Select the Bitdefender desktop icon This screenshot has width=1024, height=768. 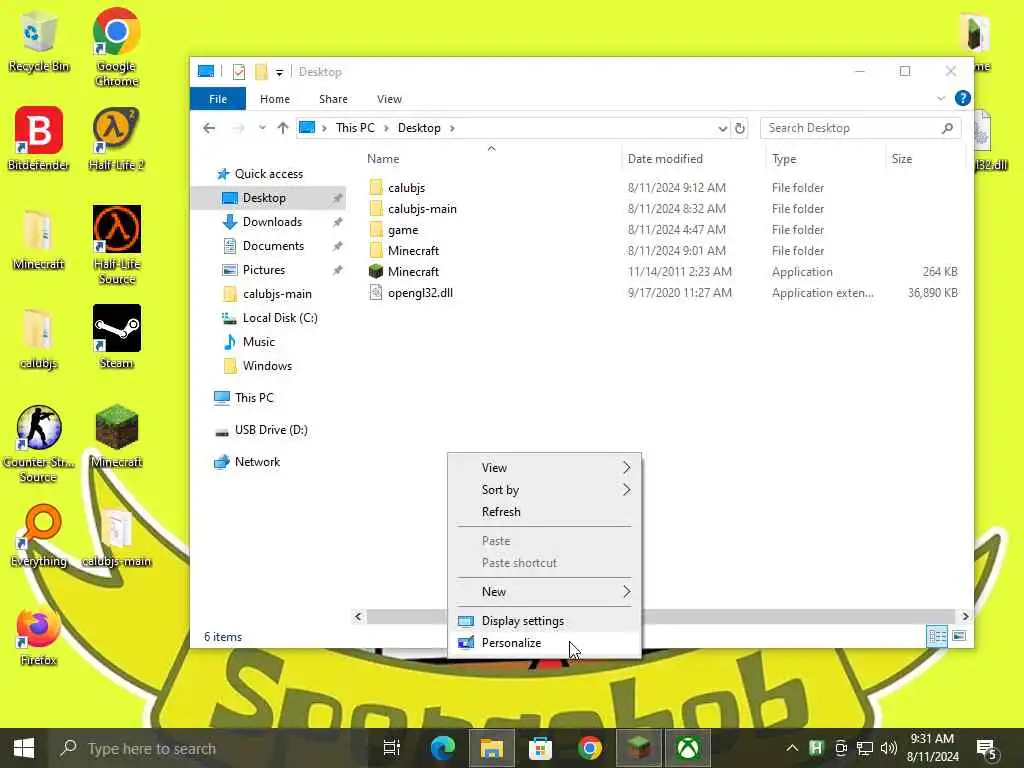(x=39, y=138)
